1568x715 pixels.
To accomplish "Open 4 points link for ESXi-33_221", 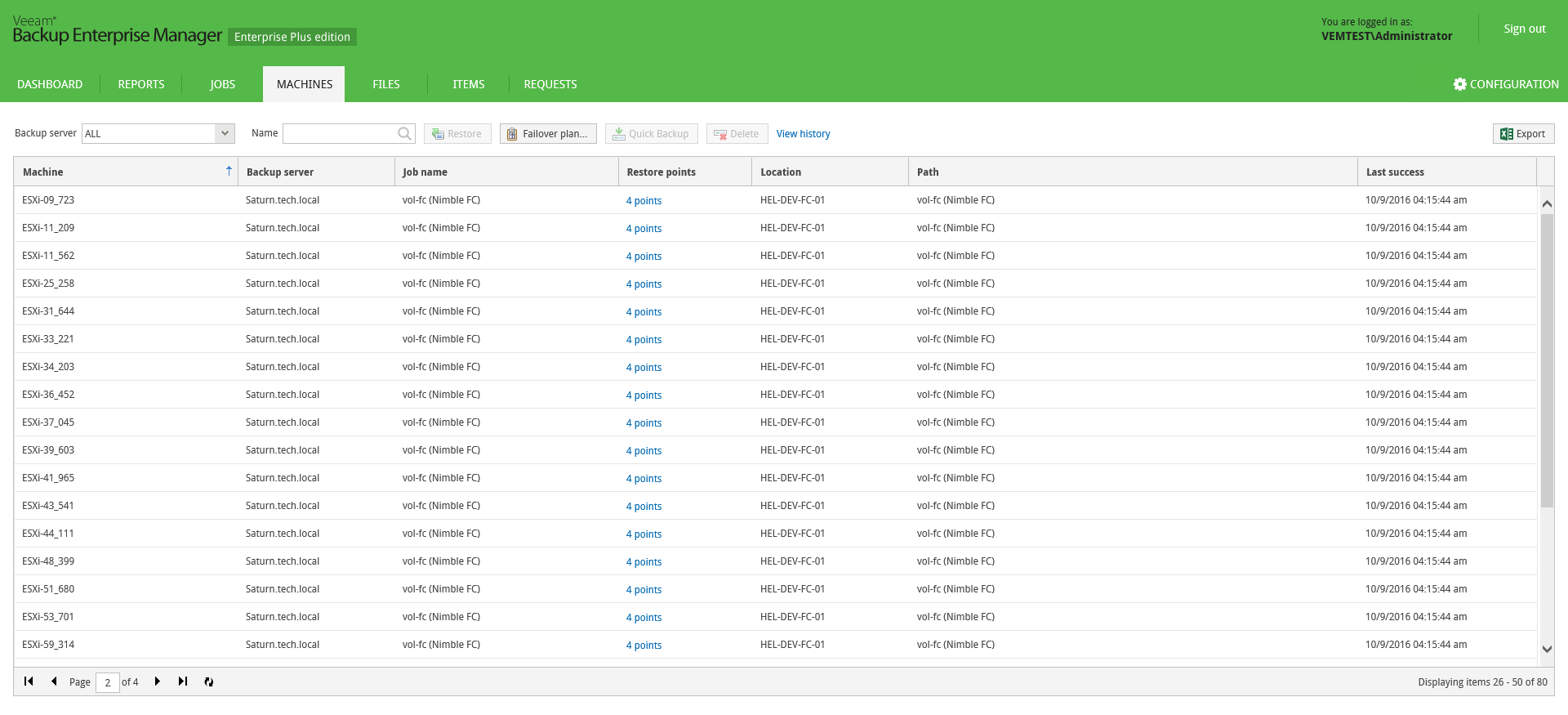I will [x=644, y=340].
